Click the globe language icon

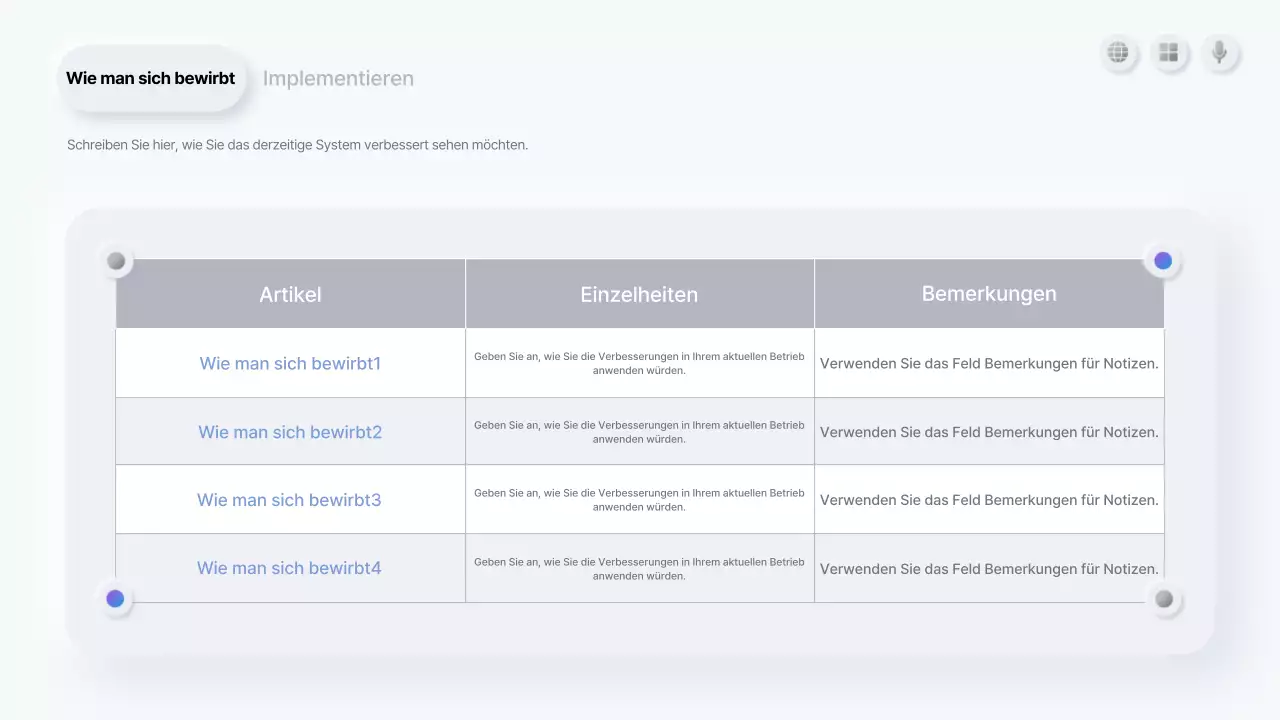point(1118,53)
